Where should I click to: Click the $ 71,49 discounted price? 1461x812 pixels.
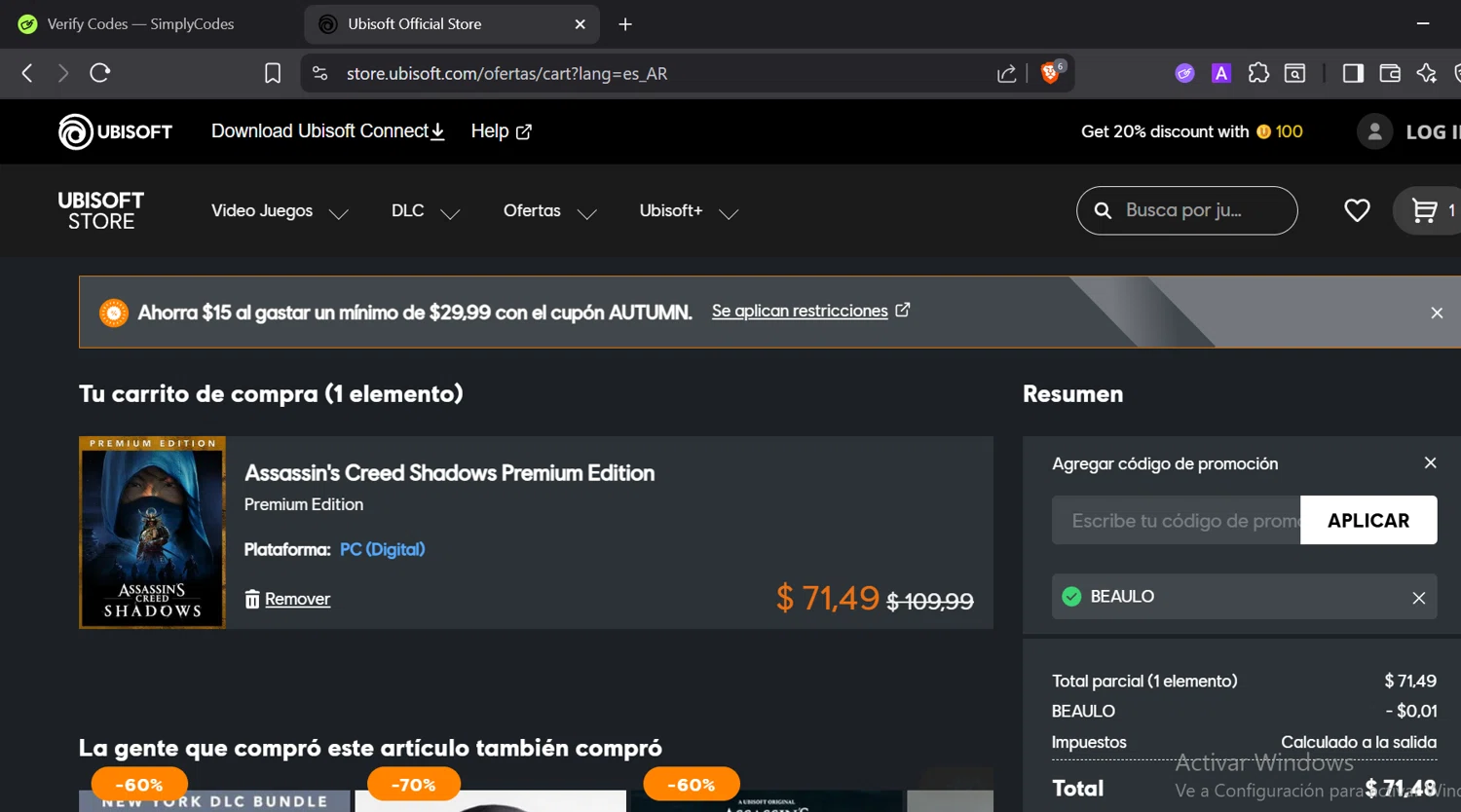[827, 598]
